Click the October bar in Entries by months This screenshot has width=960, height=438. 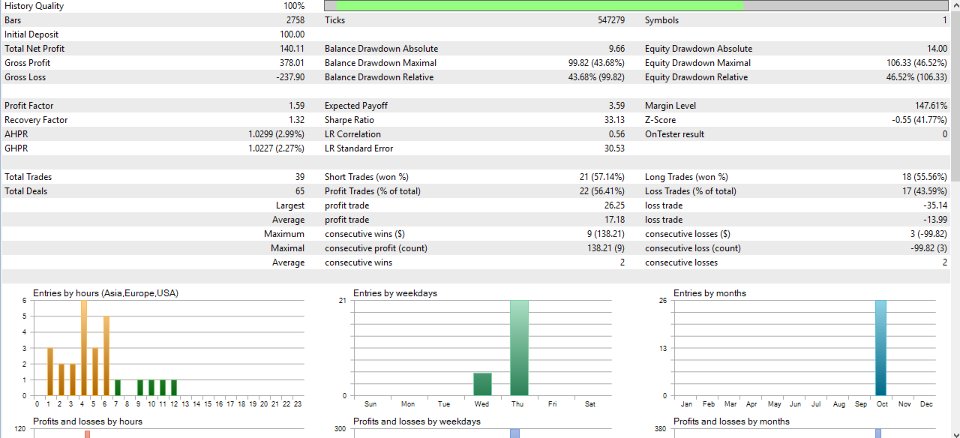pos(881,348)
